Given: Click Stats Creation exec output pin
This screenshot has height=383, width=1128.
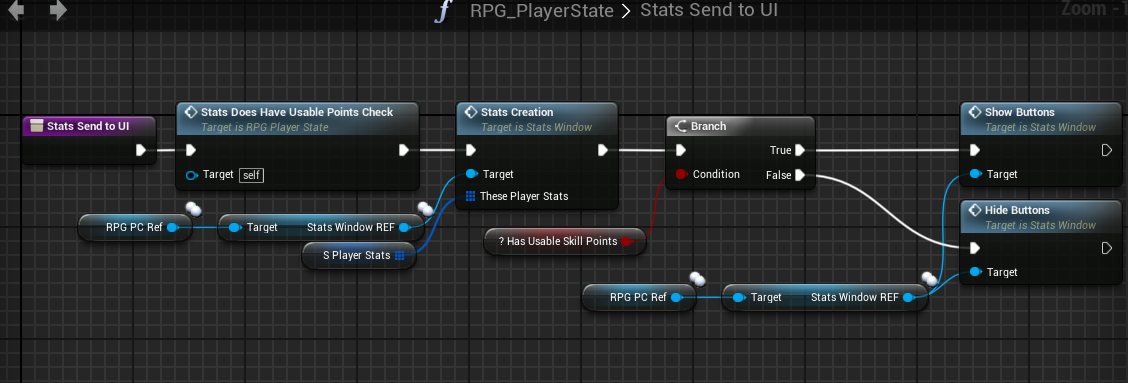Looking at the screenshot, I should coord(602,150).
